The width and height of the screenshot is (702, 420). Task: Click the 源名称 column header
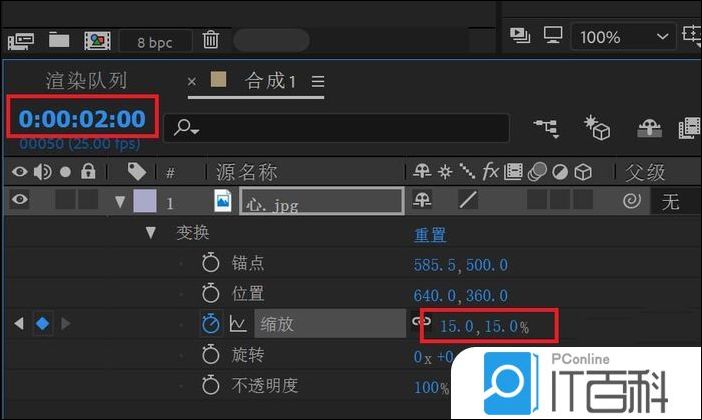[247, 172]
